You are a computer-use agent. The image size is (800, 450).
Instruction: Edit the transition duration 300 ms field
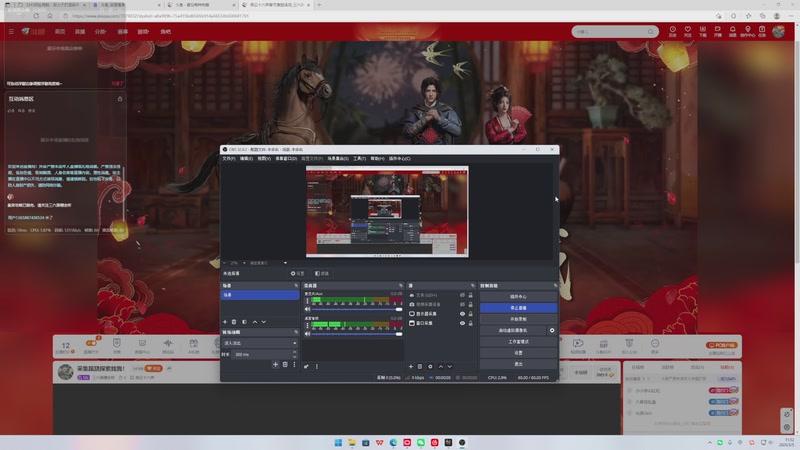[x=262, y=354]
